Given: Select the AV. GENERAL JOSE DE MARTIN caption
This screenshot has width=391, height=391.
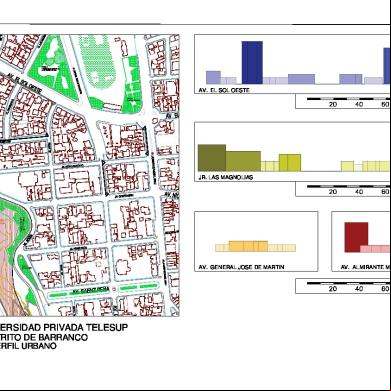Looking at the screenshot, I should (x=241, y=267).
